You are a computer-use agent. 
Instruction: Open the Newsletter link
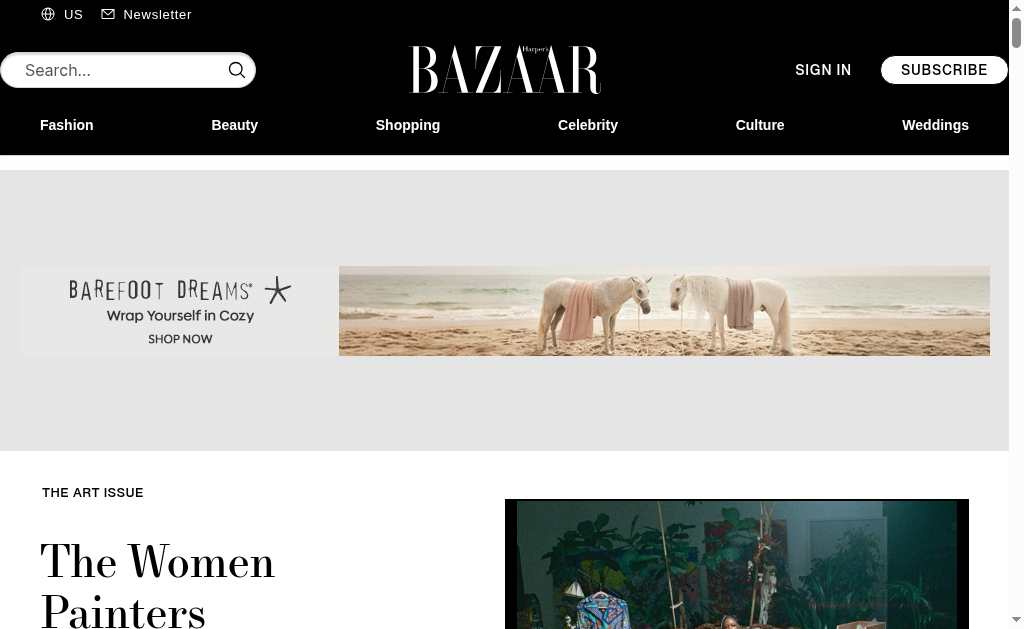pos(157,14)
